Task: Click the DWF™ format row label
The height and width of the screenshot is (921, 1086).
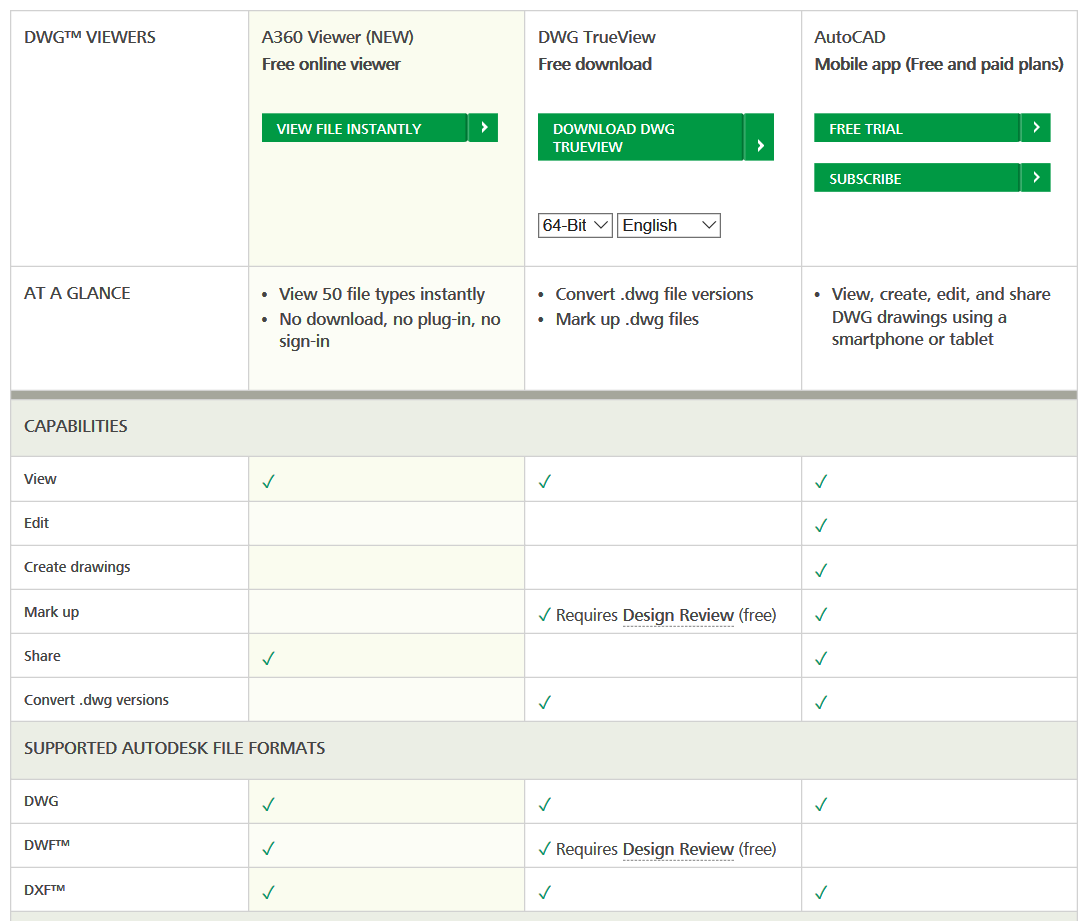Action: pos(47,845)
